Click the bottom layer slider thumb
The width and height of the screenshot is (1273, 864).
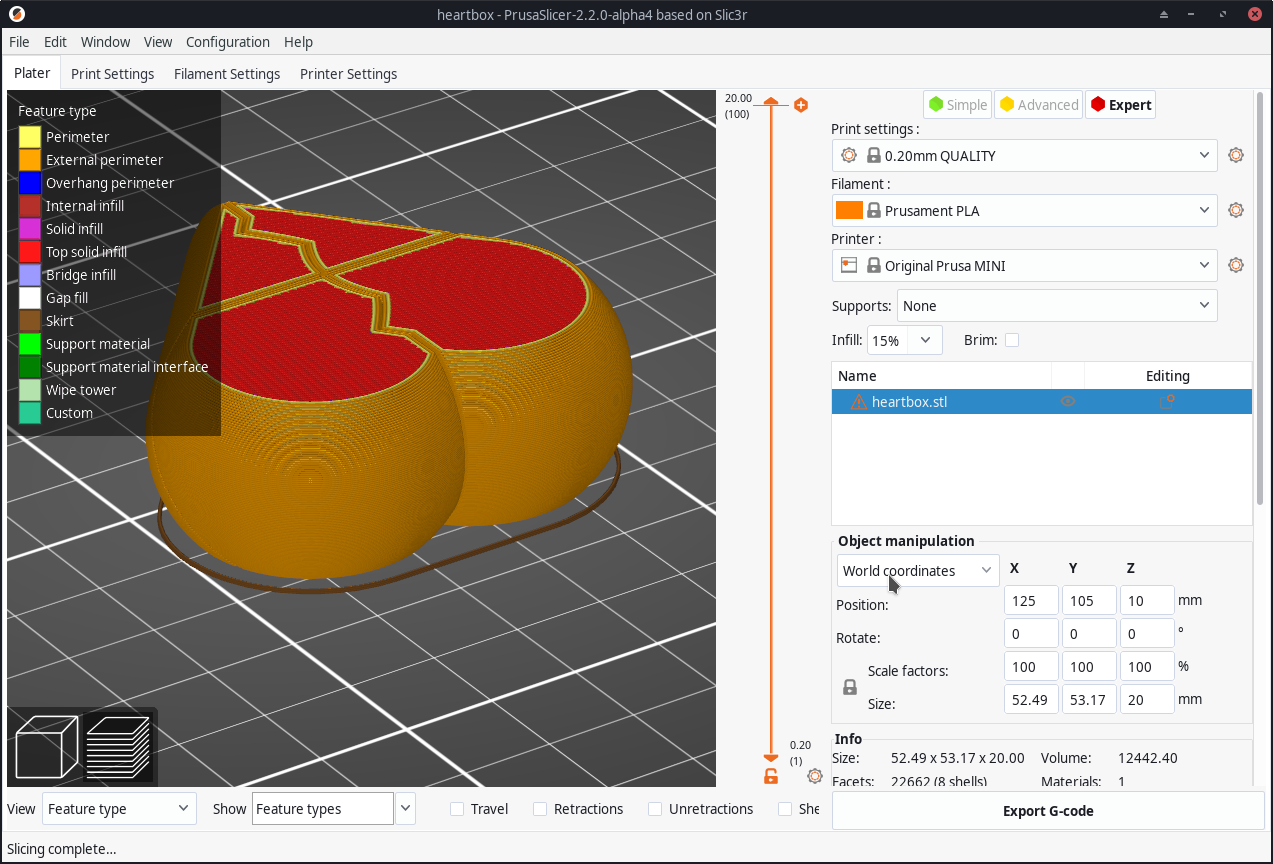[x=770, y=759]
